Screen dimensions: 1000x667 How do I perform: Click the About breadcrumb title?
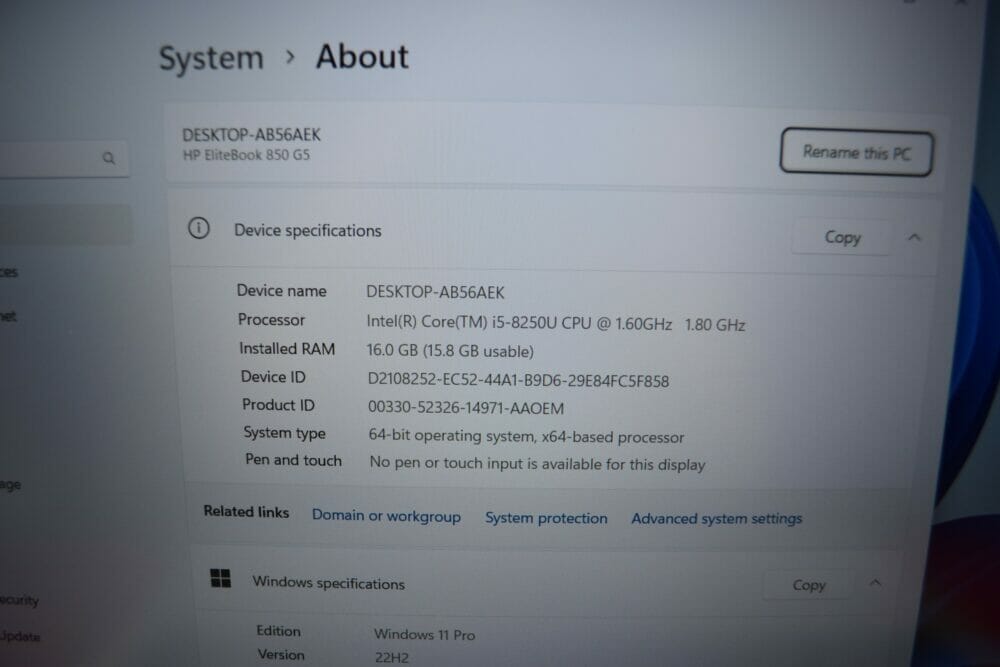tap(362, 57)
